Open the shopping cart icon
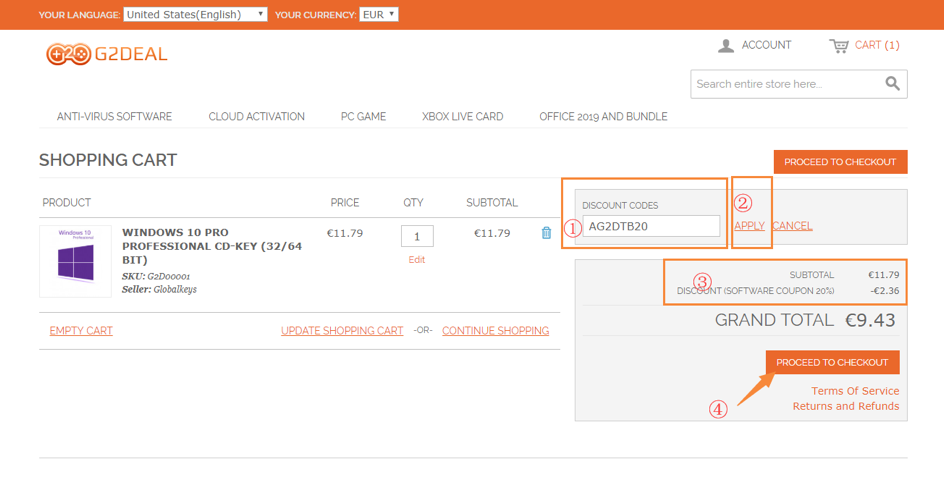Screen dimensions: 944x483 click(x=838, y=46)
